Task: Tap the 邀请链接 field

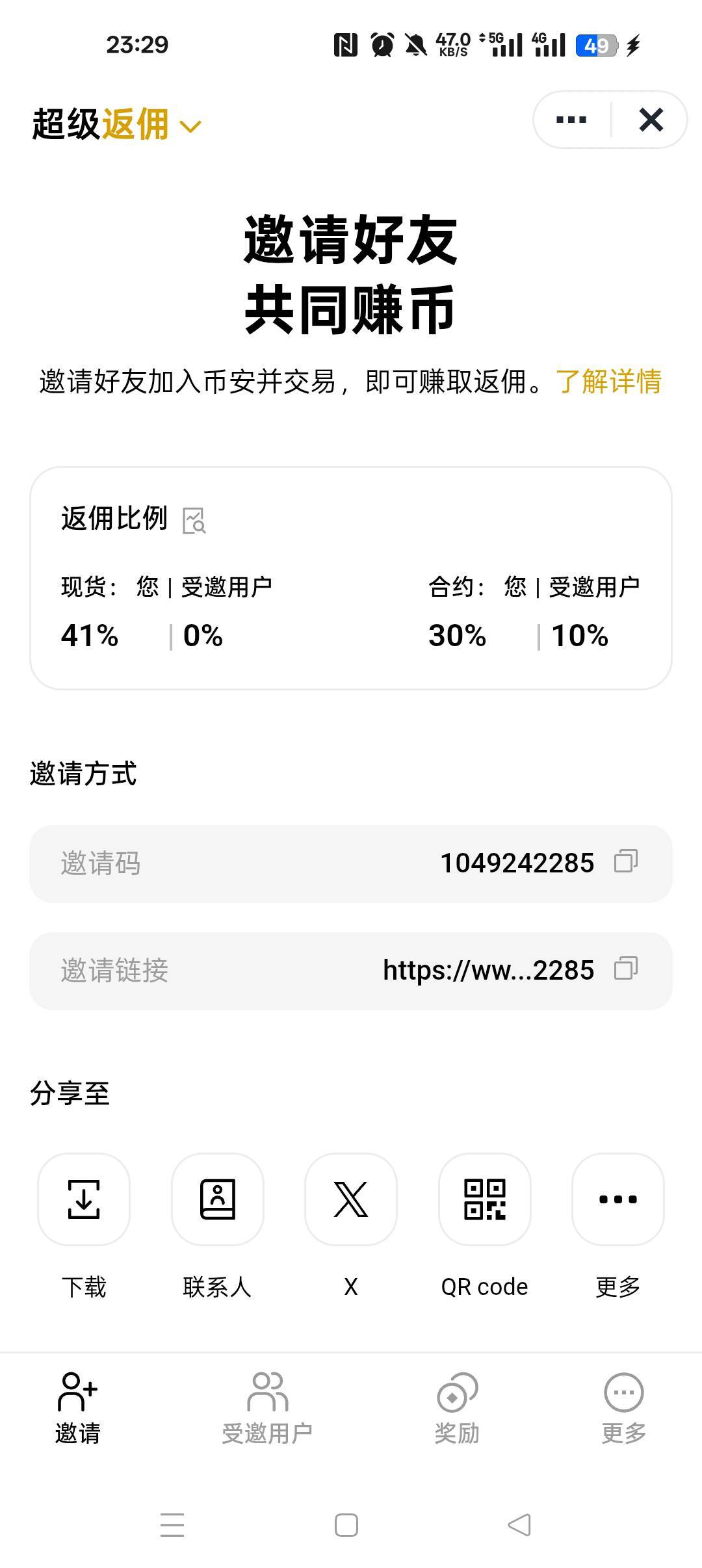Action: (351, 971)
